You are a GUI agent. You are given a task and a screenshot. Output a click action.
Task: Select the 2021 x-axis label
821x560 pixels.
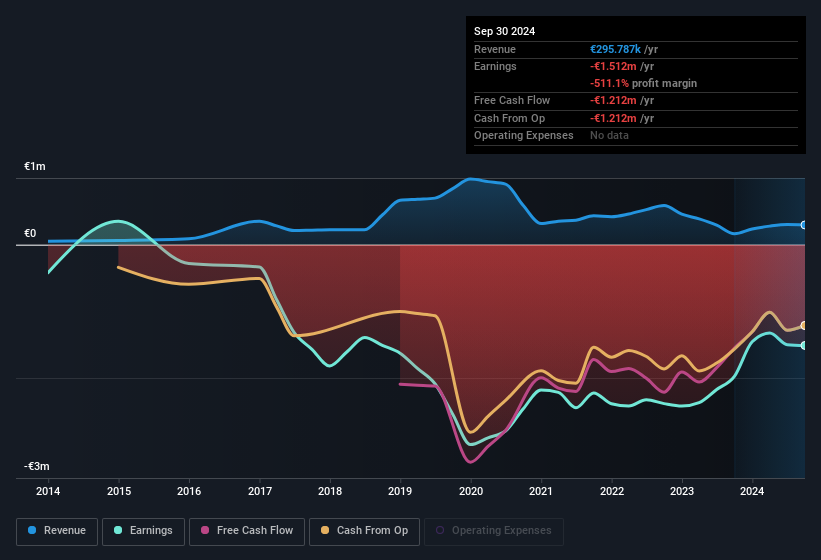[541, 491]
